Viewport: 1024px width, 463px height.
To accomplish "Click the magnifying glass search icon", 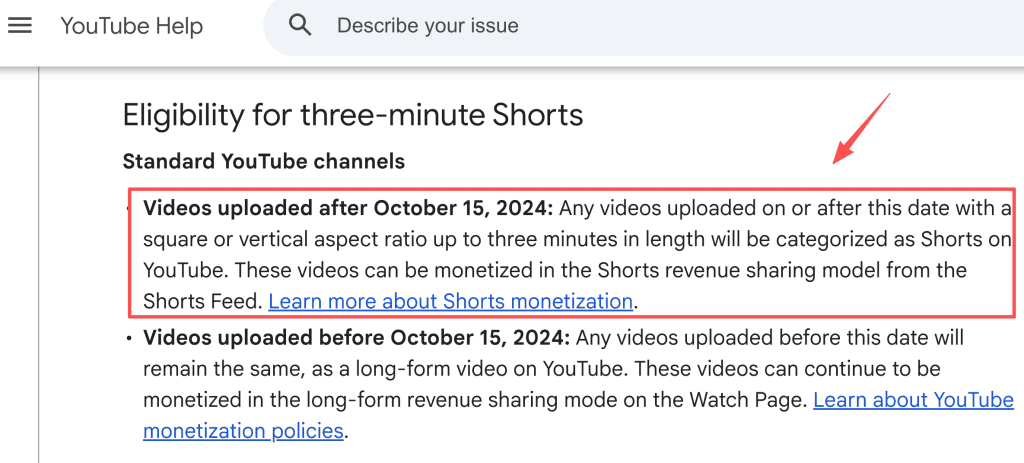I will (x=300, y=25).
